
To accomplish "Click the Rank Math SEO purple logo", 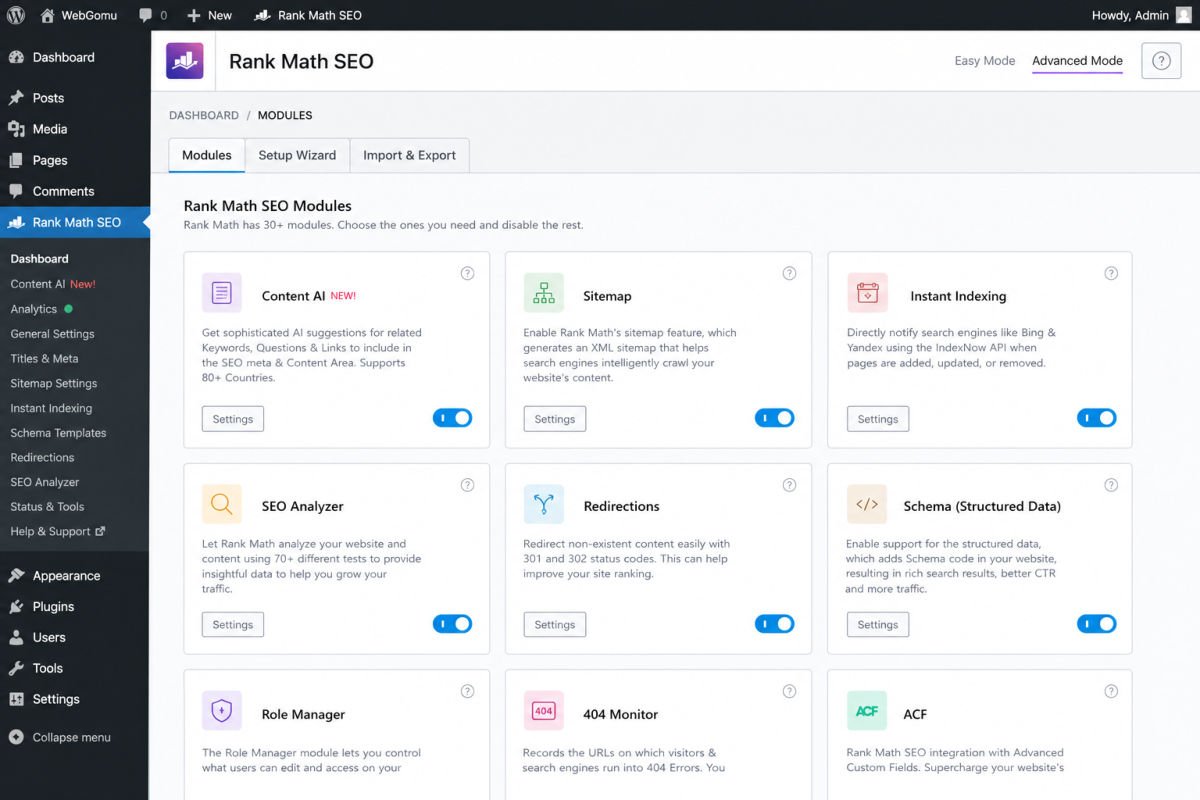I will pos(185,60).
